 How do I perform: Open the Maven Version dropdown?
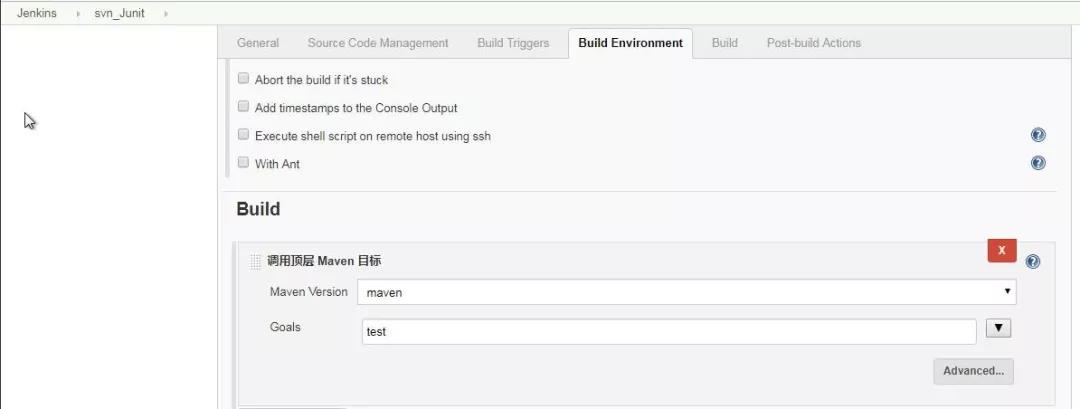tap(687, 292)
